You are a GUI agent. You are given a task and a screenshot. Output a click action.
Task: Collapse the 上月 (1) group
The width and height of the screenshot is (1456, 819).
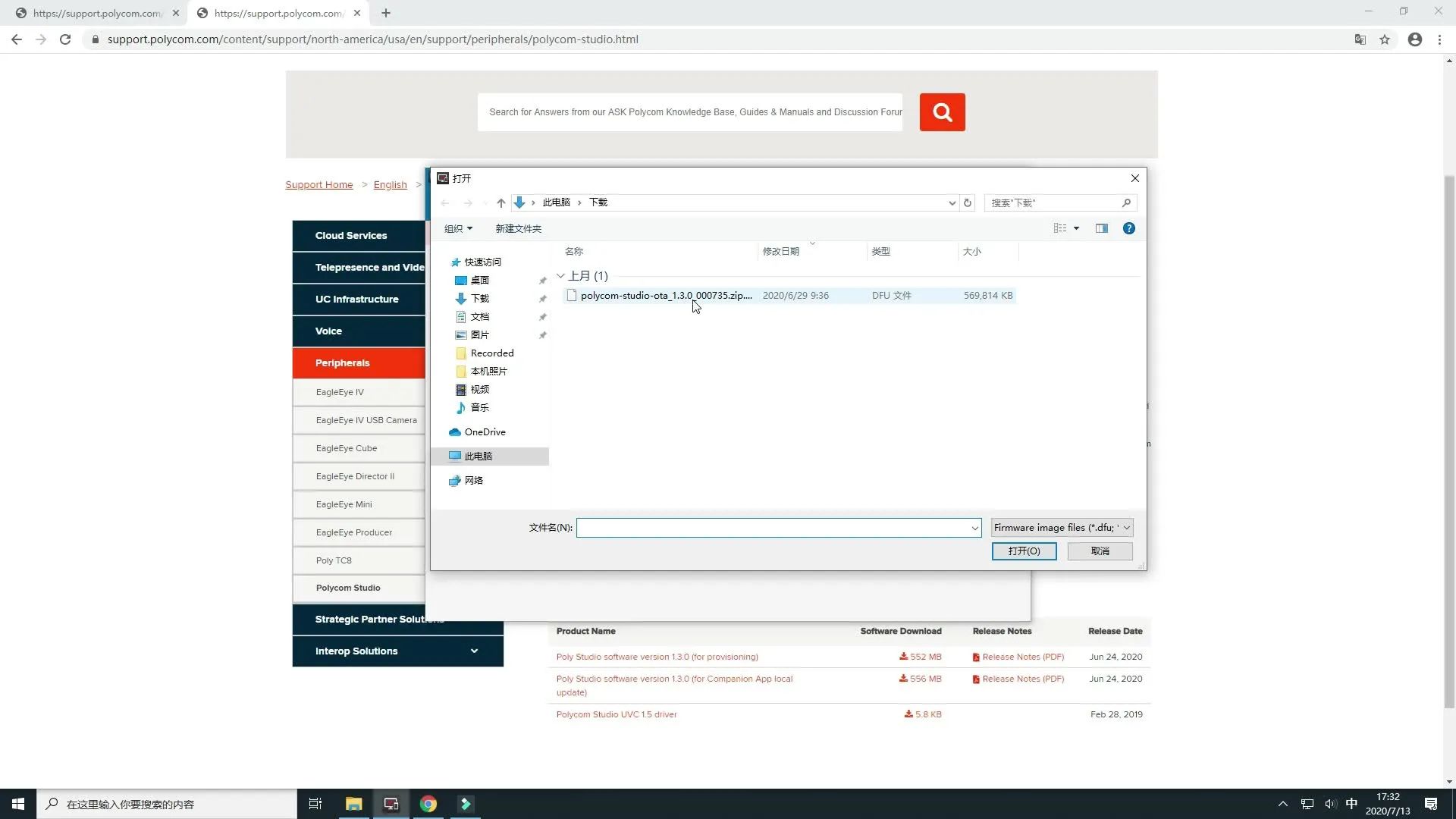[x=560, y=276]
